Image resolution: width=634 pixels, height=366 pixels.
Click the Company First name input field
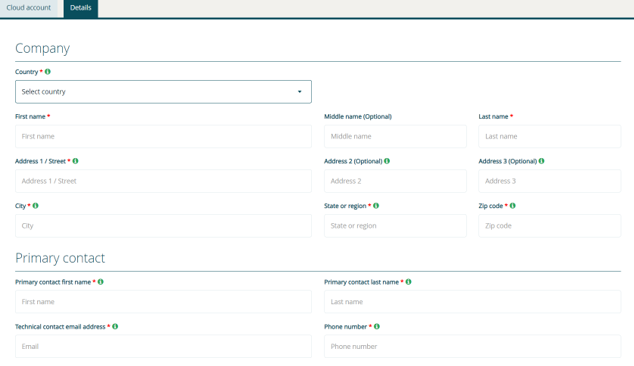163,136
